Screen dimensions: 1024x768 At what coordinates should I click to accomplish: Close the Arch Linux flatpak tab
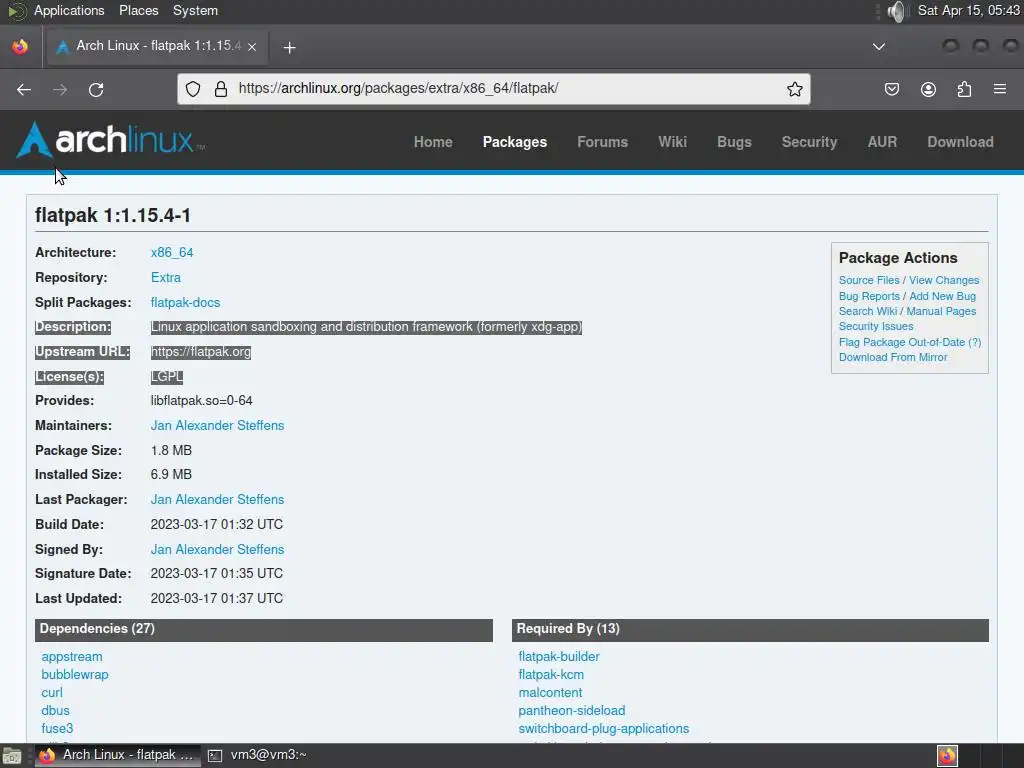coord(252,46)
